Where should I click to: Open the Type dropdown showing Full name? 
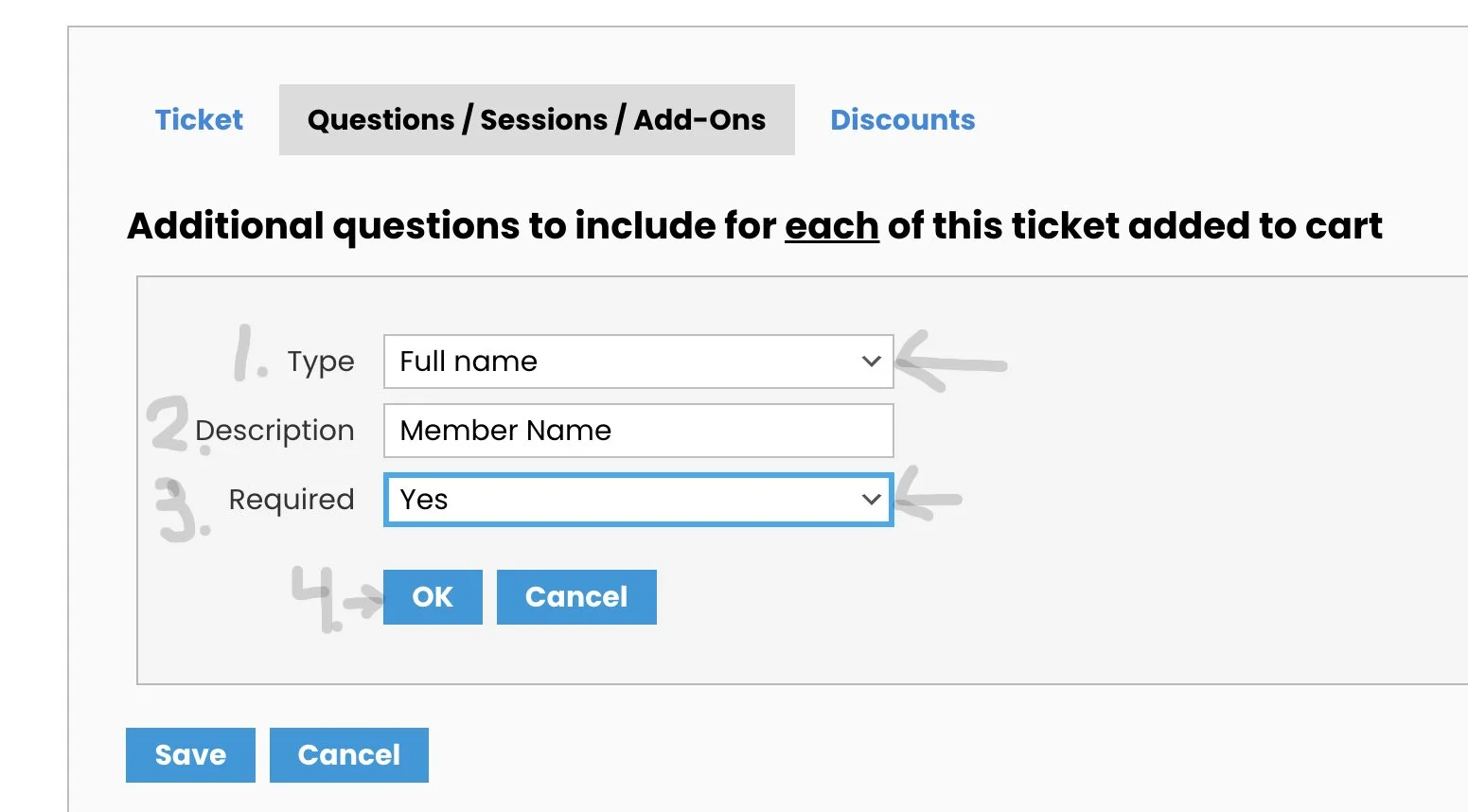(625, 362)
